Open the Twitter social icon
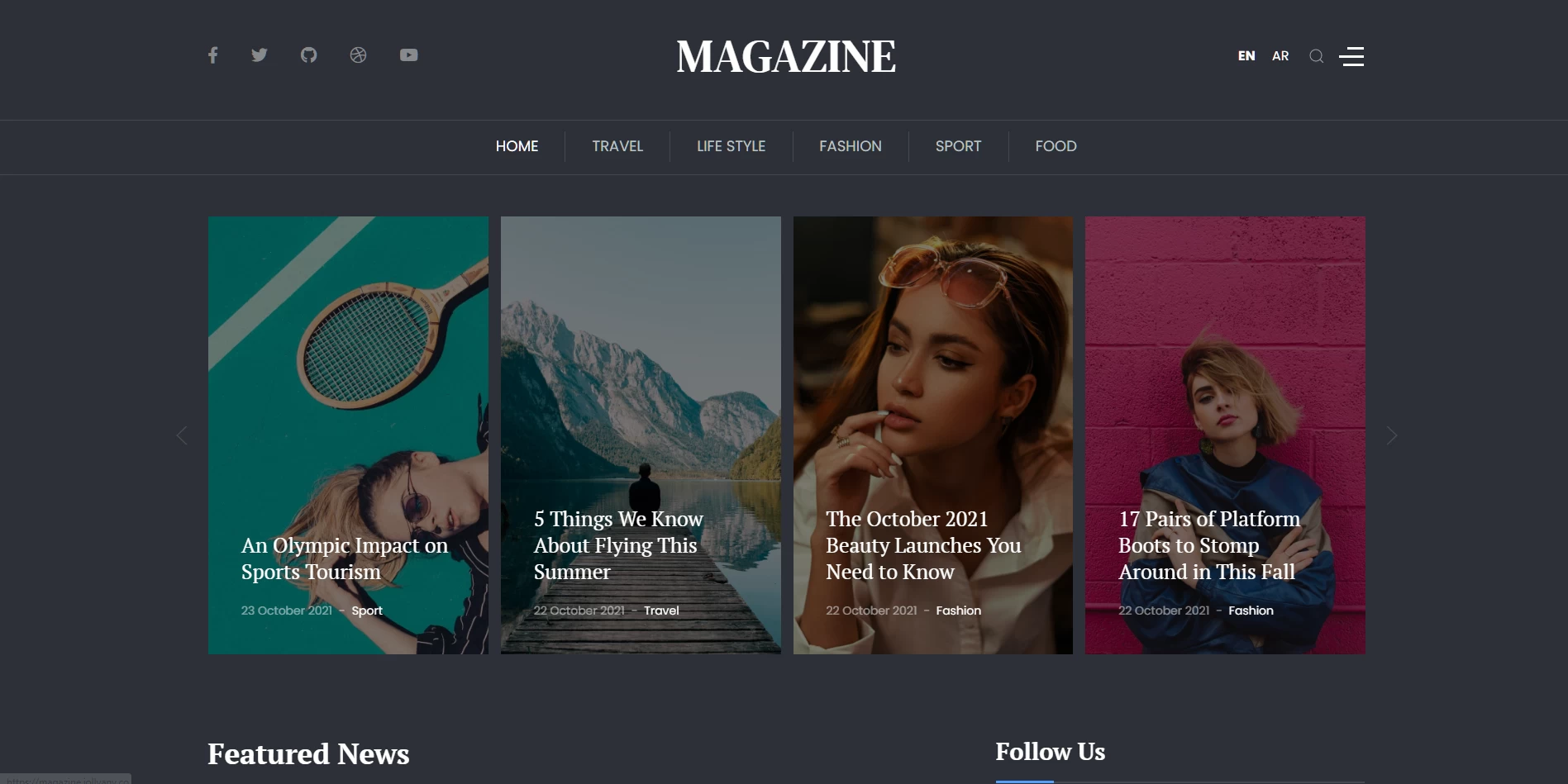The image size is (1568, 784). pos(260,55)
